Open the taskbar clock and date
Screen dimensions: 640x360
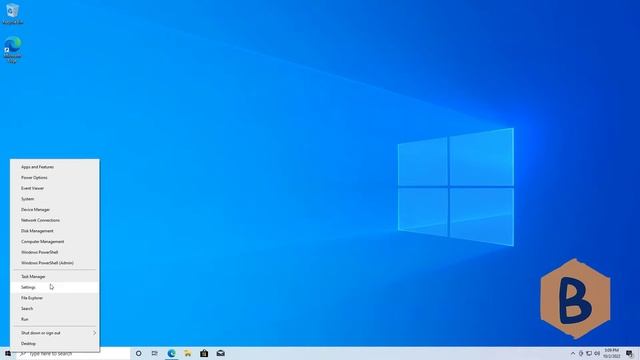pyautogui.click(x=611, y=353)
